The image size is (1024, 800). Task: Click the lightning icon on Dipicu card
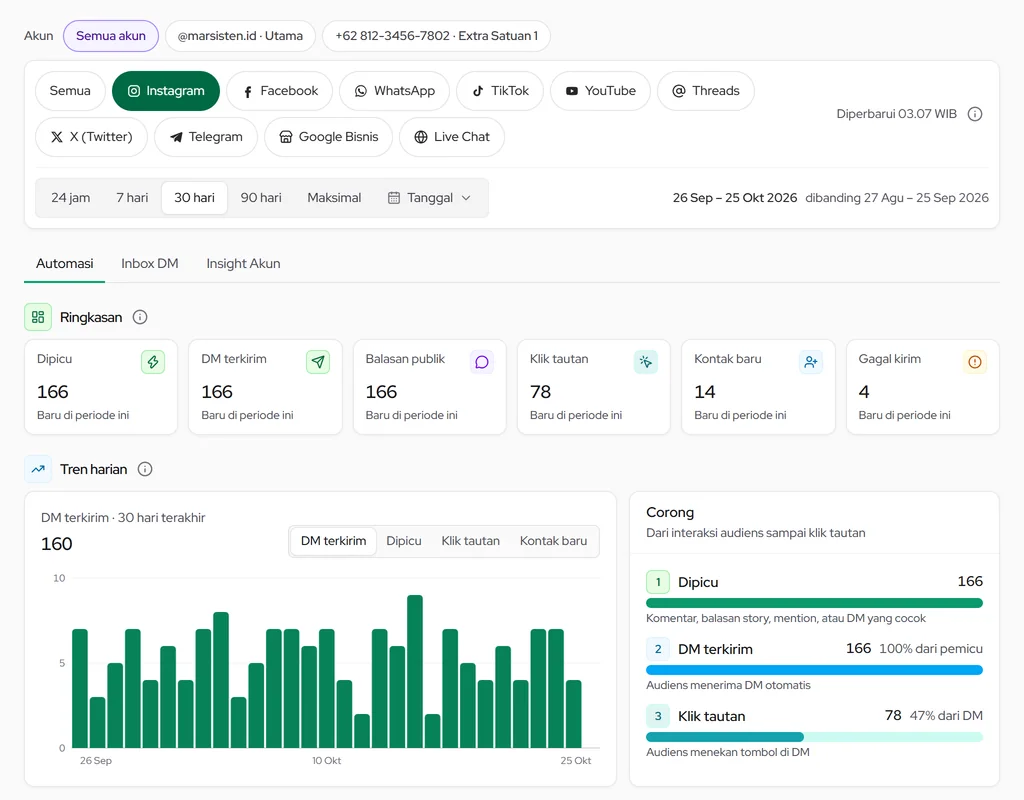coord(153,362)
